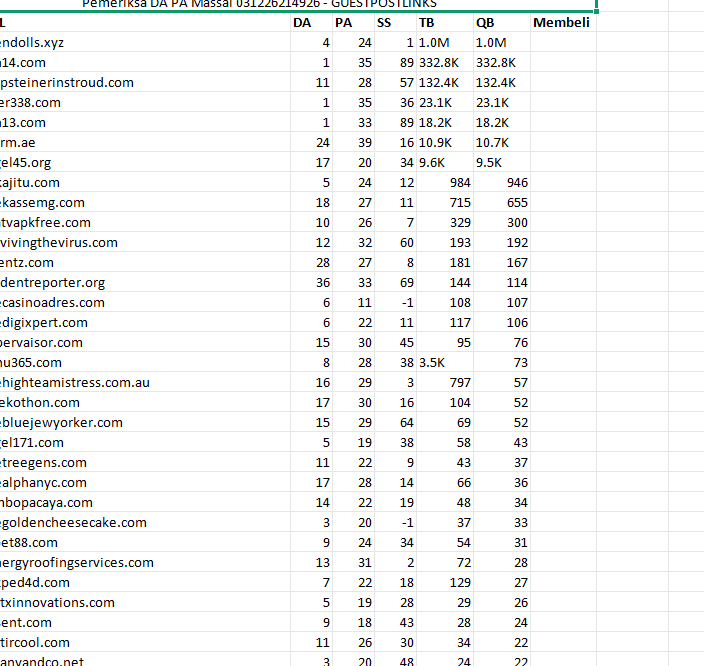This screenshot has height=666, width=704.
Task: Click the cell containing u365.com
Action: click(x=145, y=362)
